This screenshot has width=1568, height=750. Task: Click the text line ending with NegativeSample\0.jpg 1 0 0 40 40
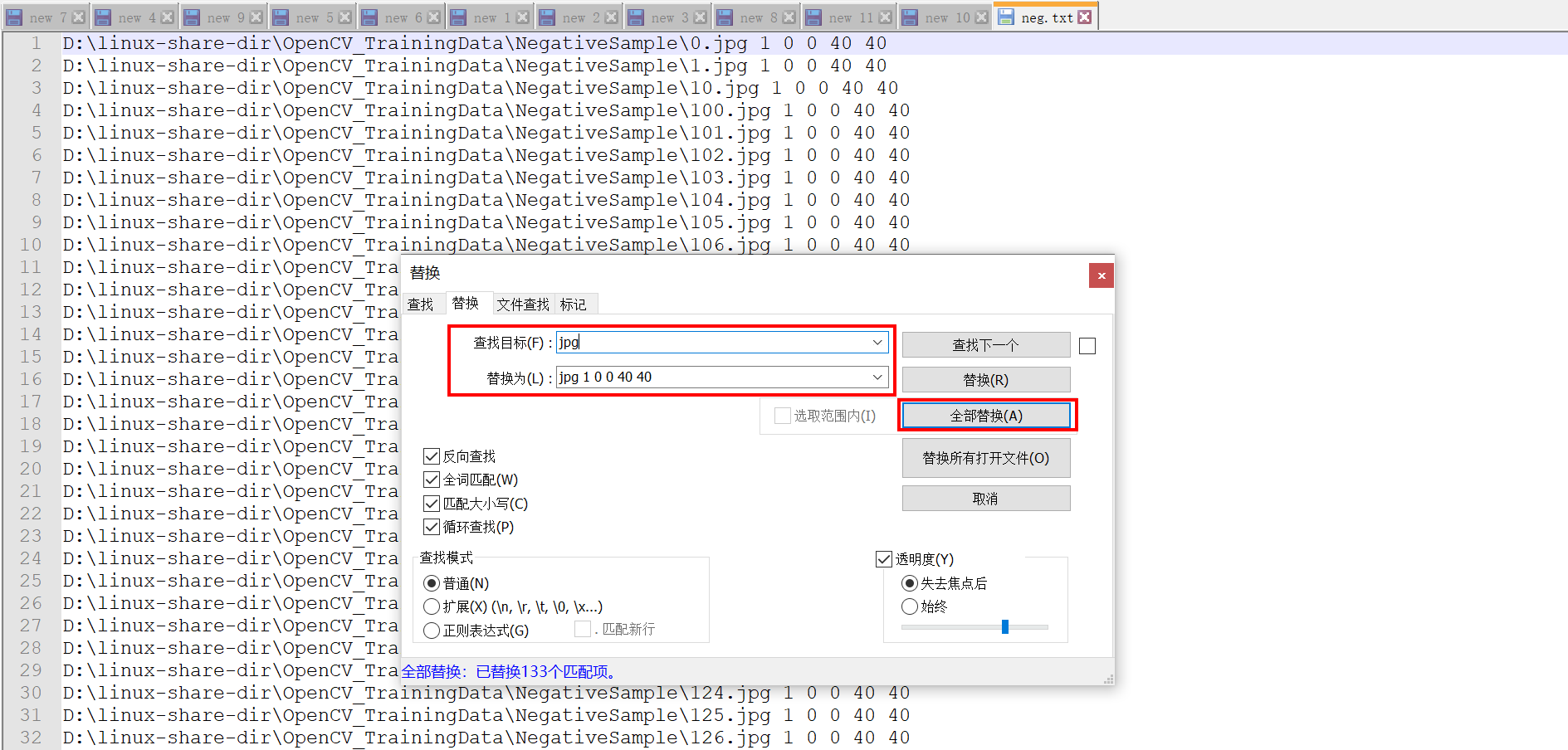(475, 43)
